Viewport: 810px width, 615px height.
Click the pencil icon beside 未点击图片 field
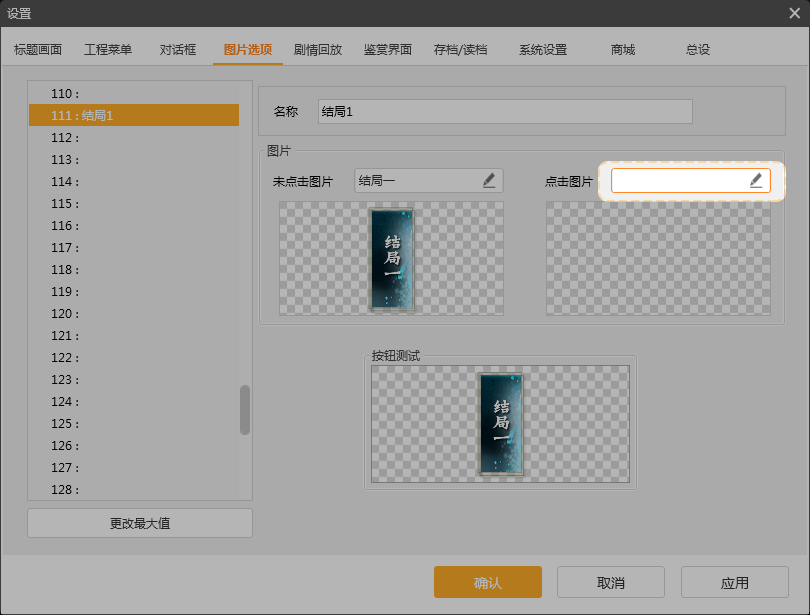[x=490, y=180]
